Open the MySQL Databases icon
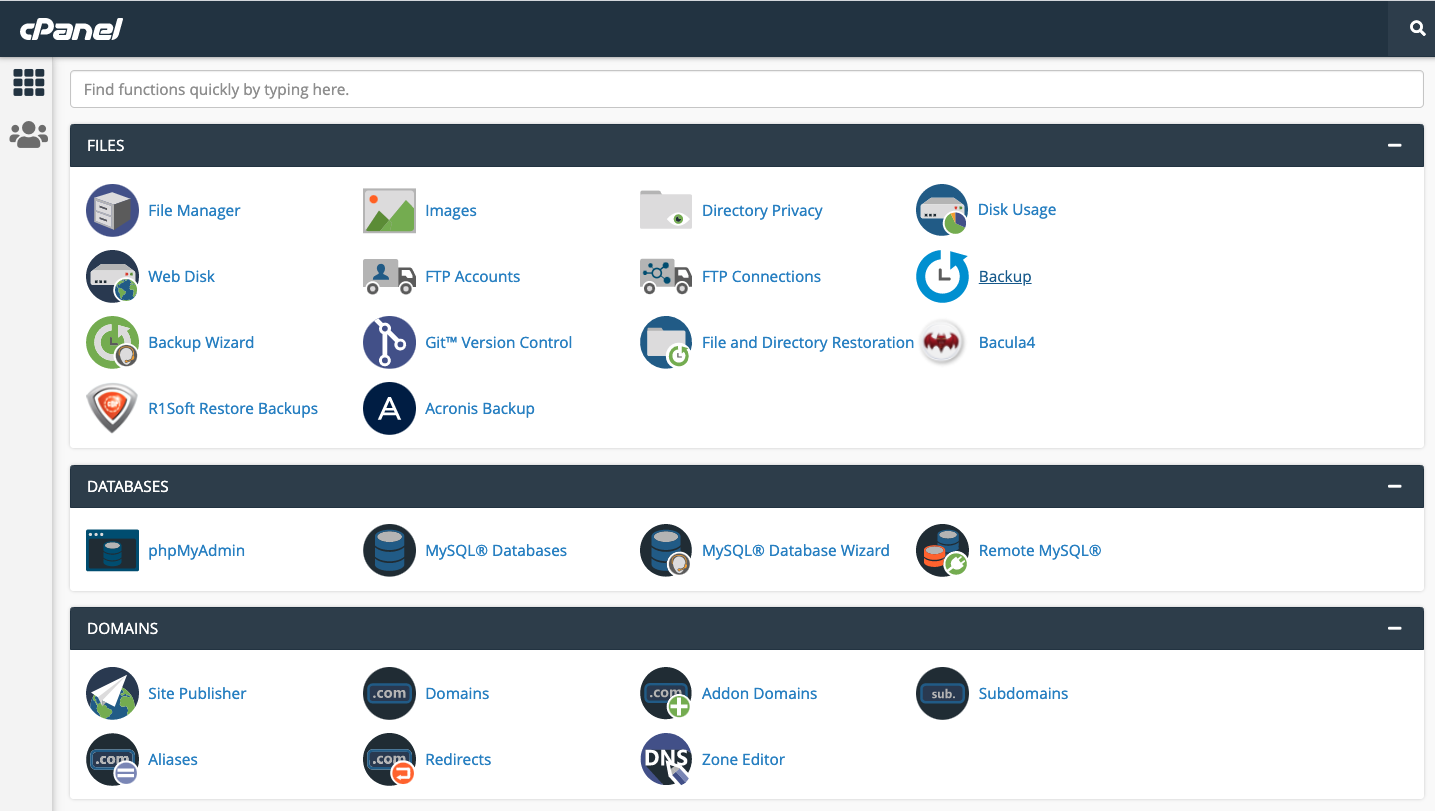This screenshot has height=811, width=1435. point(389,550)
